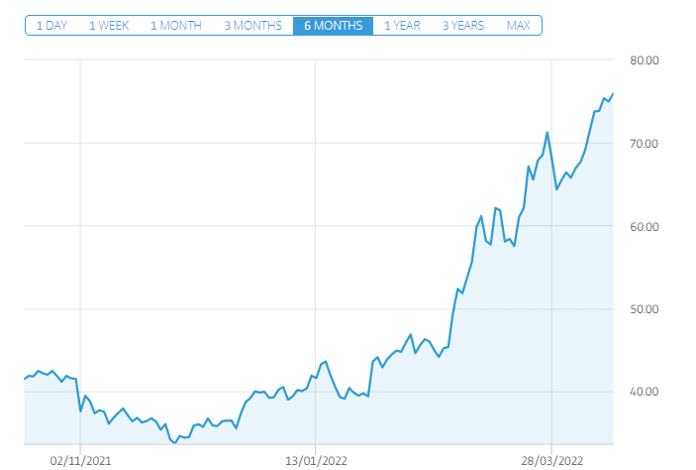This screenshot has width=696, height=470.
Task: Click the 13/01/2022 date on x-axis
Action: point(315,460)
